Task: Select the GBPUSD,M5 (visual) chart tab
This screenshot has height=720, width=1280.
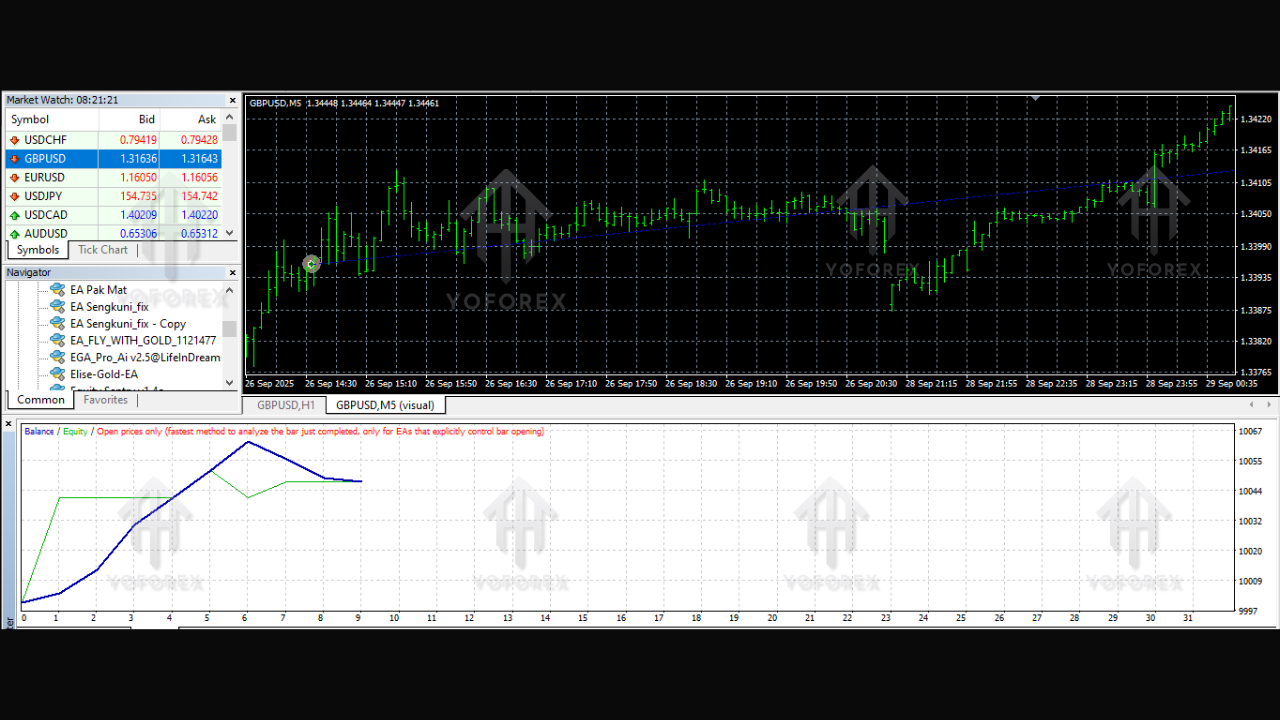Action: tap(385, 405)
